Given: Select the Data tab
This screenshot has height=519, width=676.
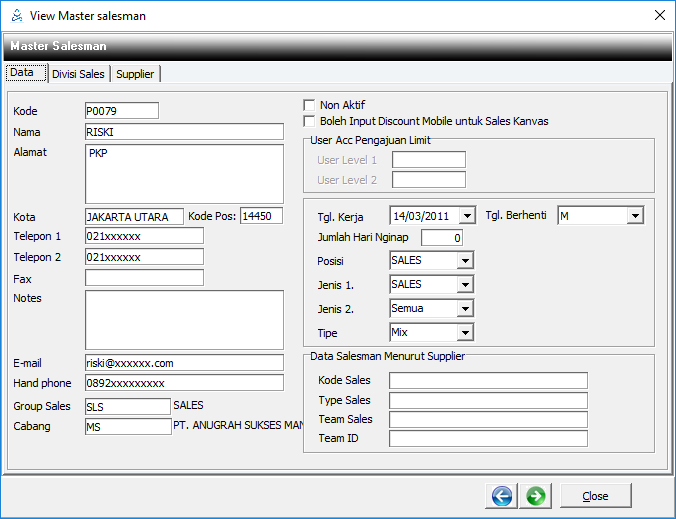Looking at the screenshot, I should pyautogui.click(x=22, y=73).
